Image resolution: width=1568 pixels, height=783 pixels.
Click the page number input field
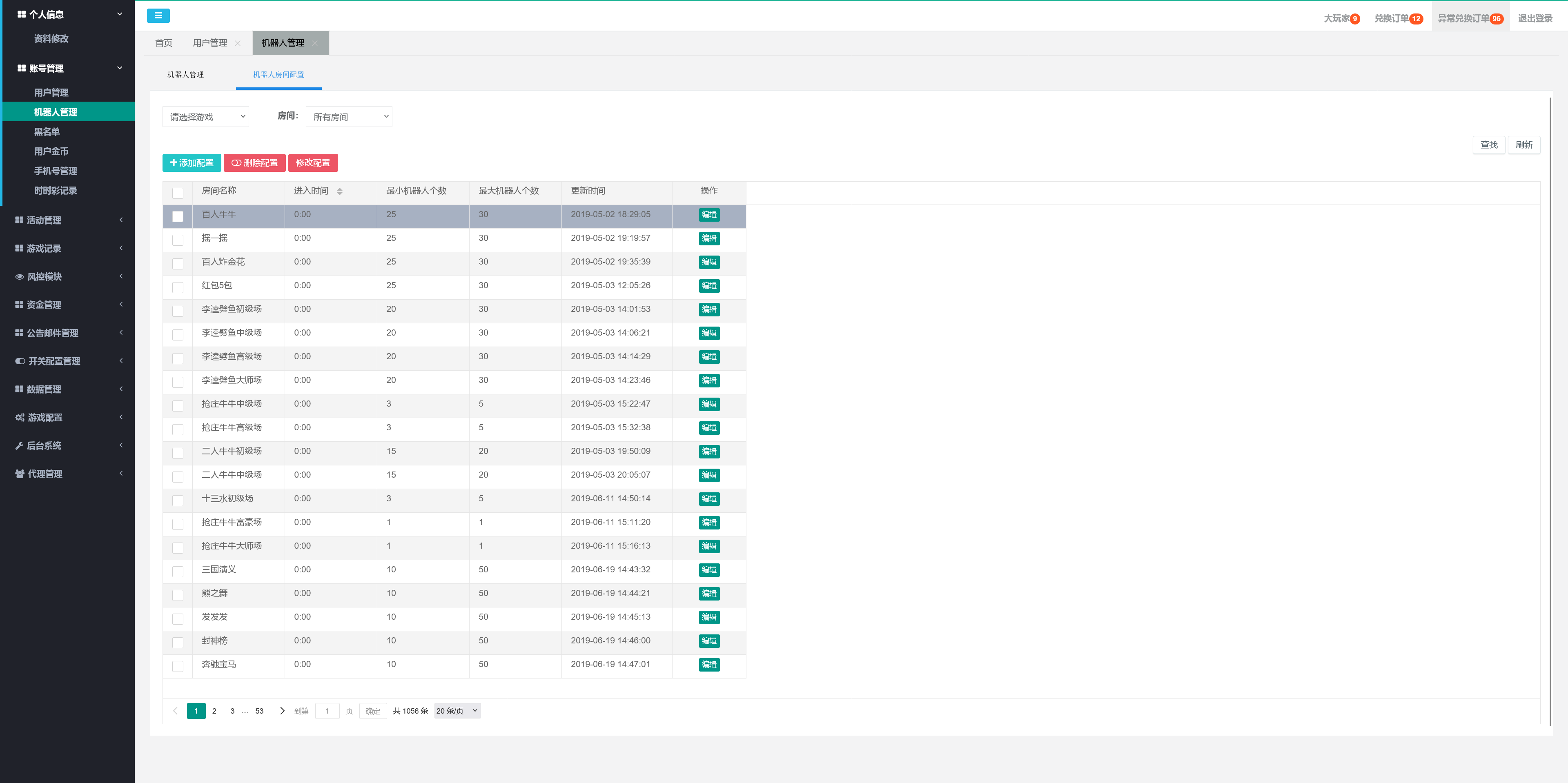pos(327,711)
